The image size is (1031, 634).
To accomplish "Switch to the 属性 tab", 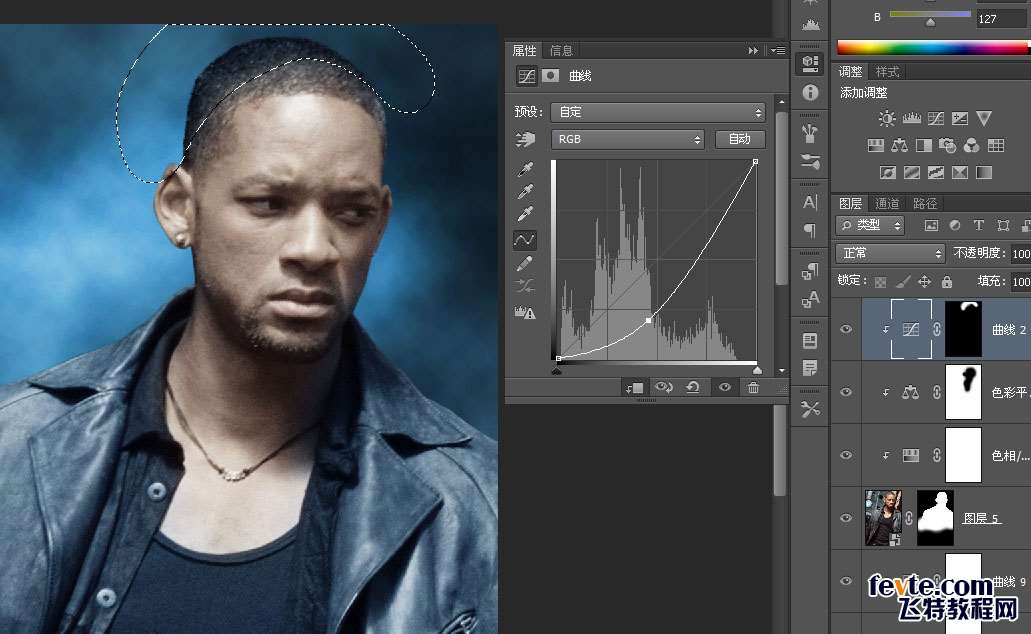I will click(524, 51).
